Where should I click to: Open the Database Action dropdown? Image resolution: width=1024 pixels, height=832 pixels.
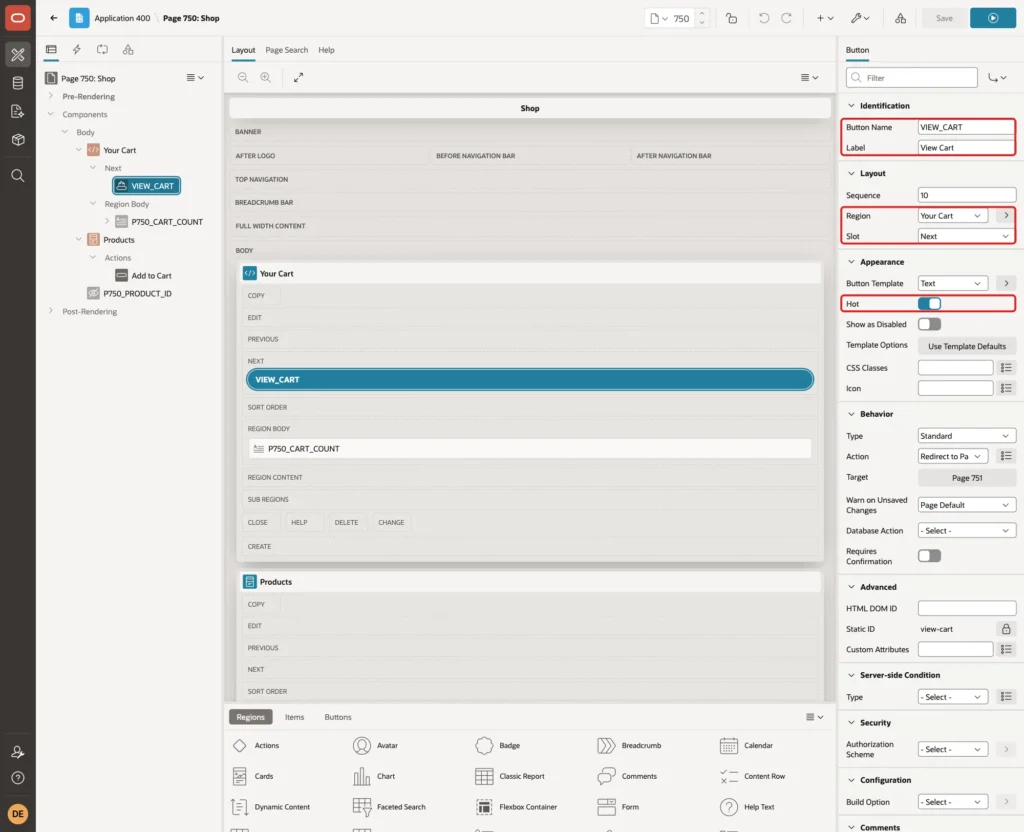click(967, 531)
